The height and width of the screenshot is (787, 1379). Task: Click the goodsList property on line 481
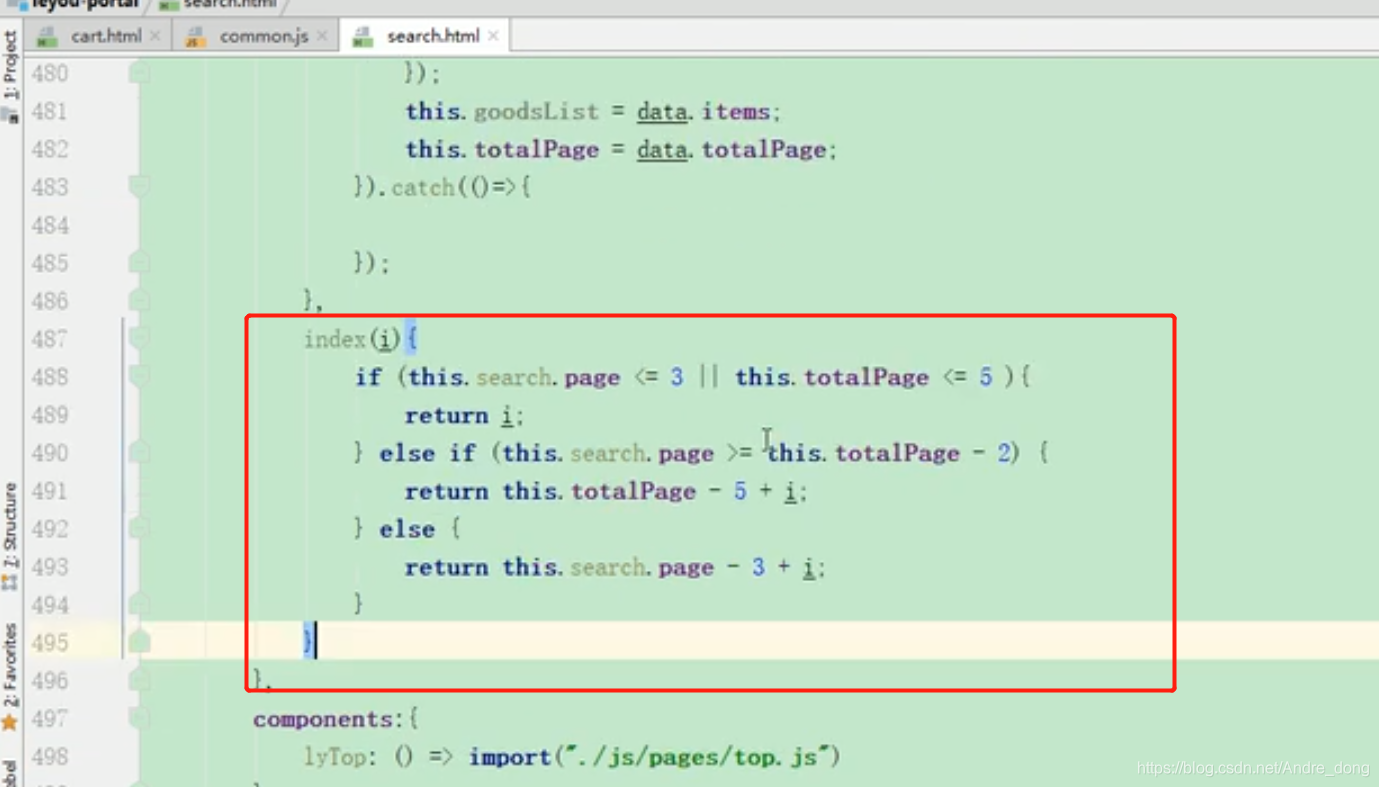pyautogui.click(x=536, y=111)
